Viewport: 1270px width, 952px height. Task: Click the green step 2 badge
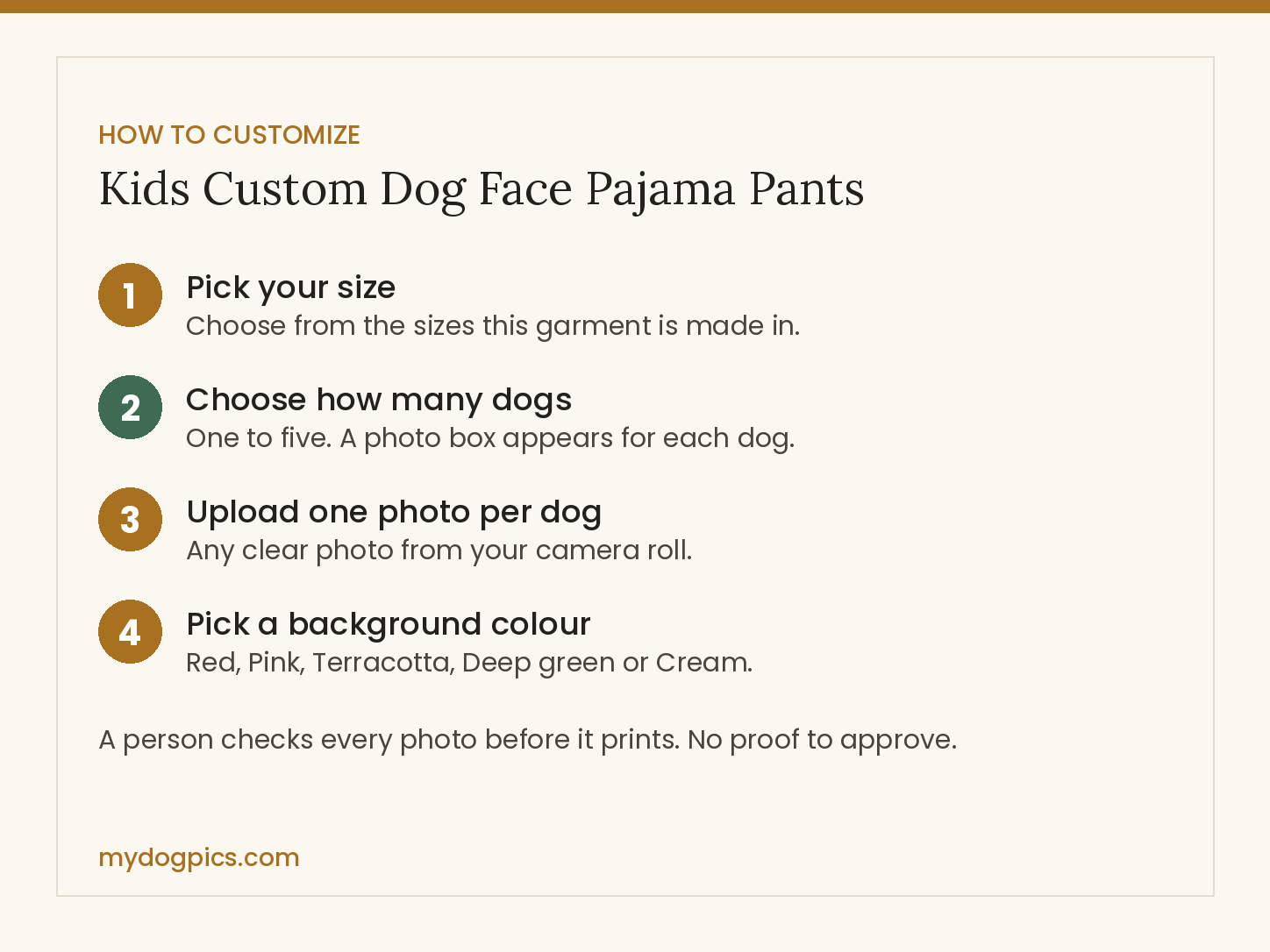pyautogui.click(x=130, y=408)
